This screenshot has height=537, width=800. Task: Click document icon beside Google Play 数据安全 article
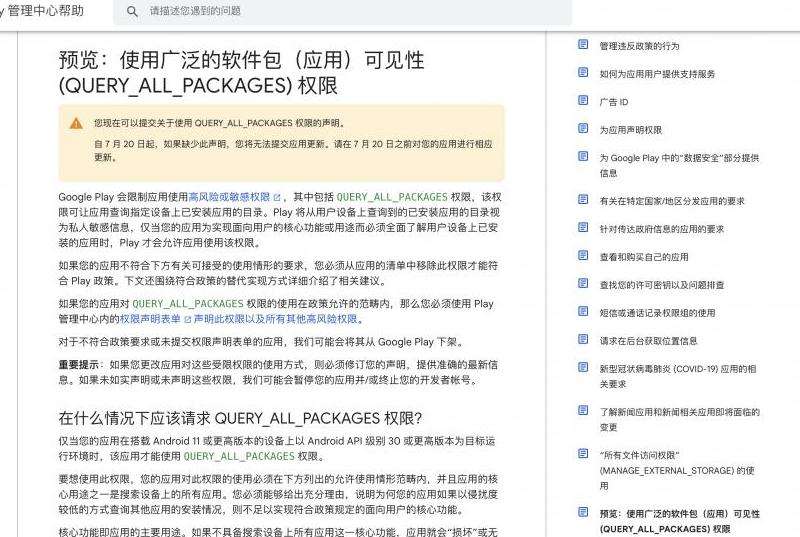[x=583, y=157]
